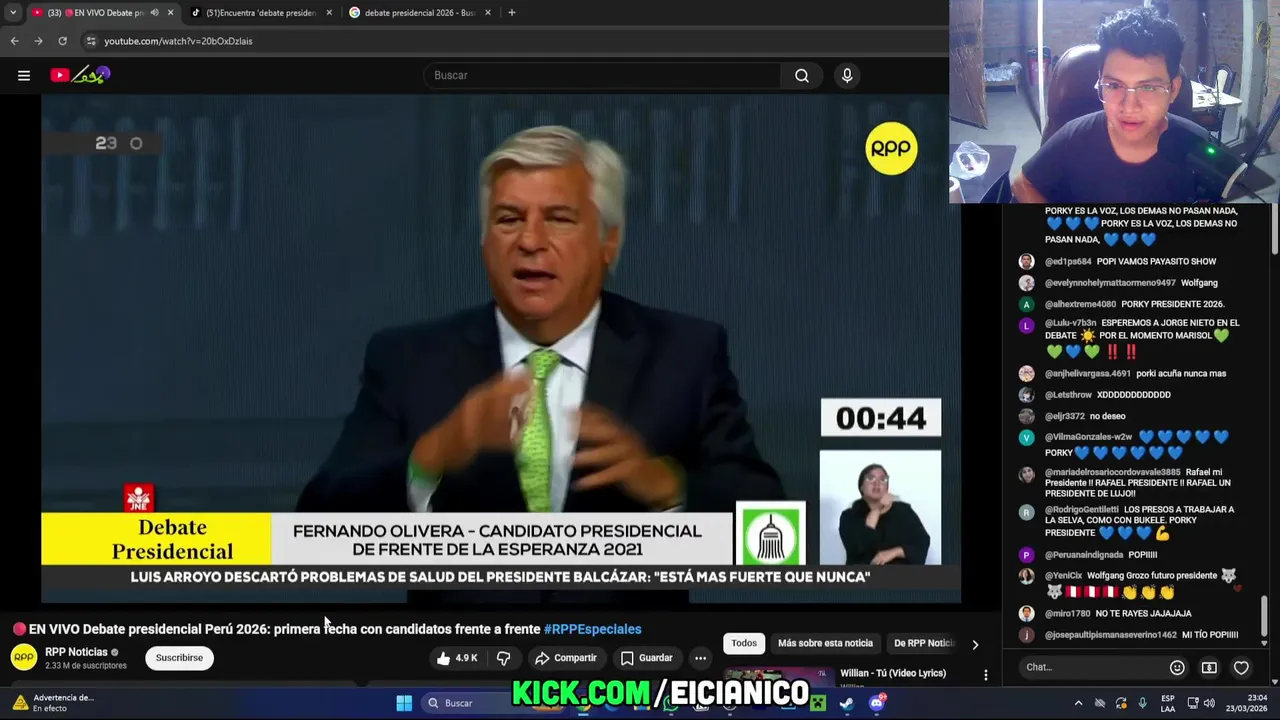Click chat username @YeniCix
Viewport: 1280px width, 720px height.
[x=1063, y=576]
